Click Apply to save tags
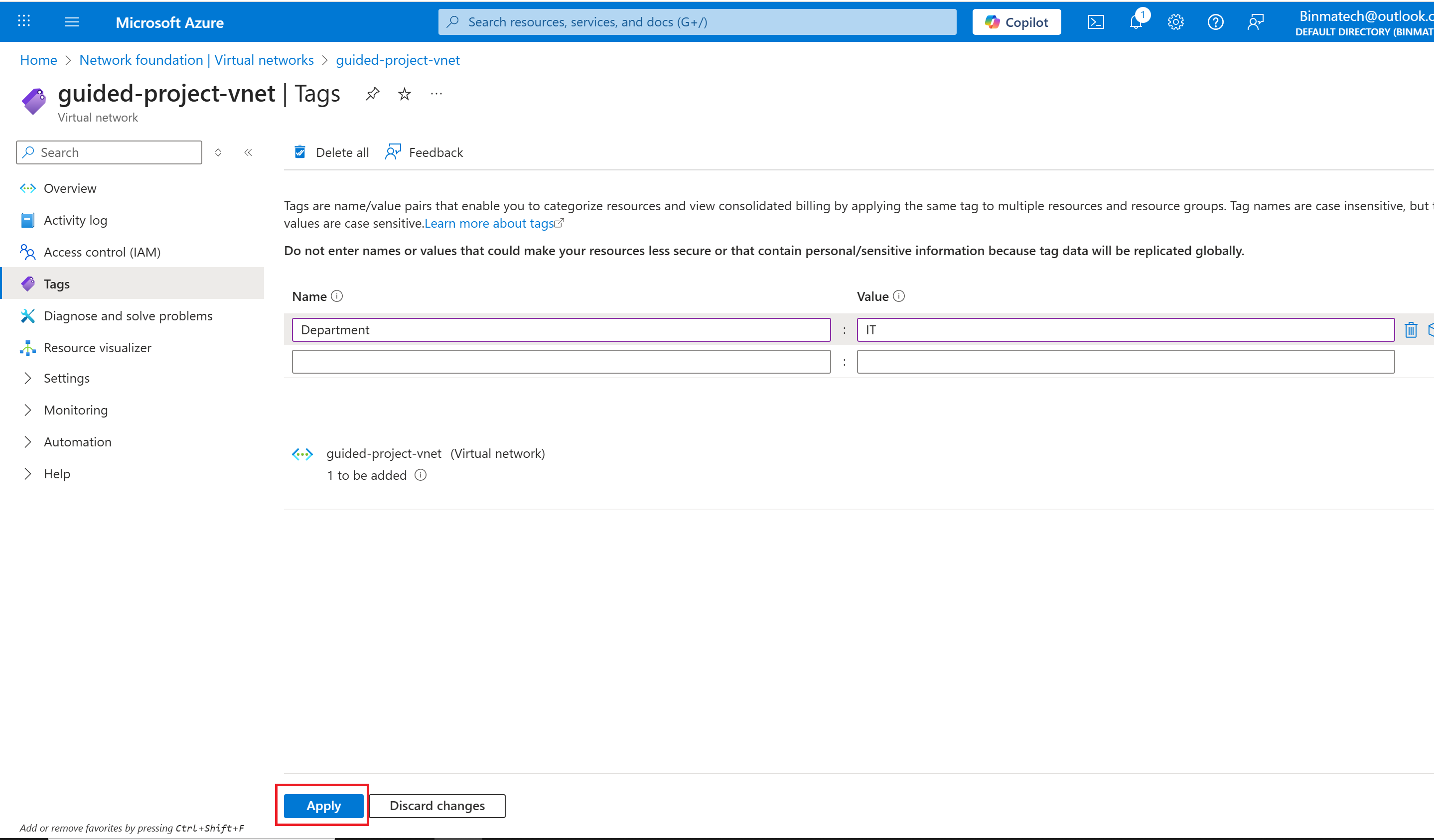 (323, 806)
